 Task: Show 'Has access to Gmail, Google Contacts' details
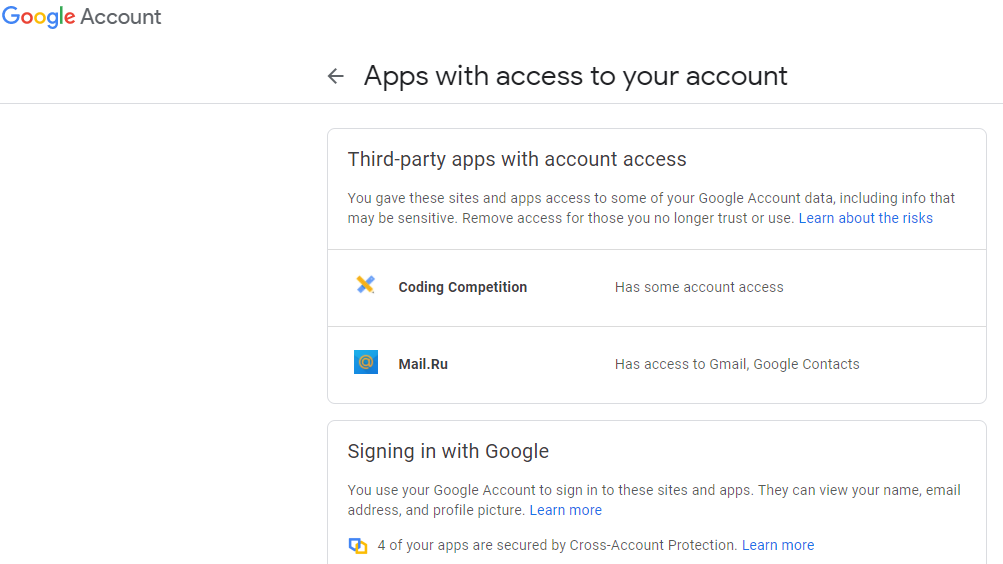(737, 364)
